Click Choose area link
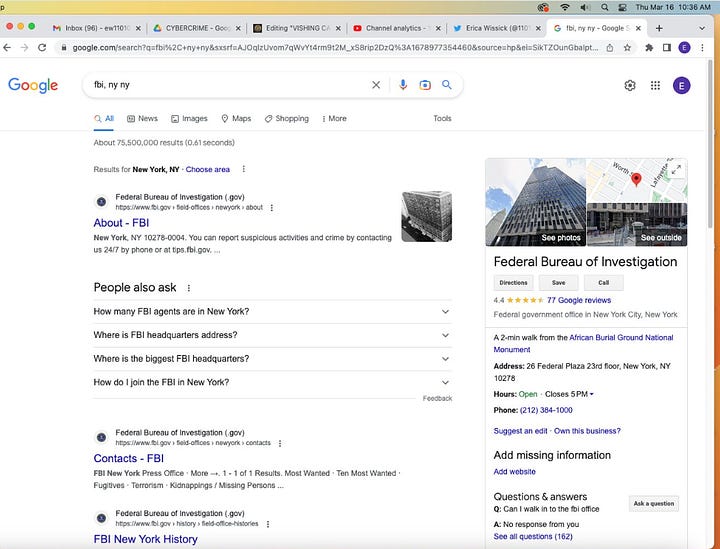Viewport: 720px width, 549px height. click(x=208, y=169)
